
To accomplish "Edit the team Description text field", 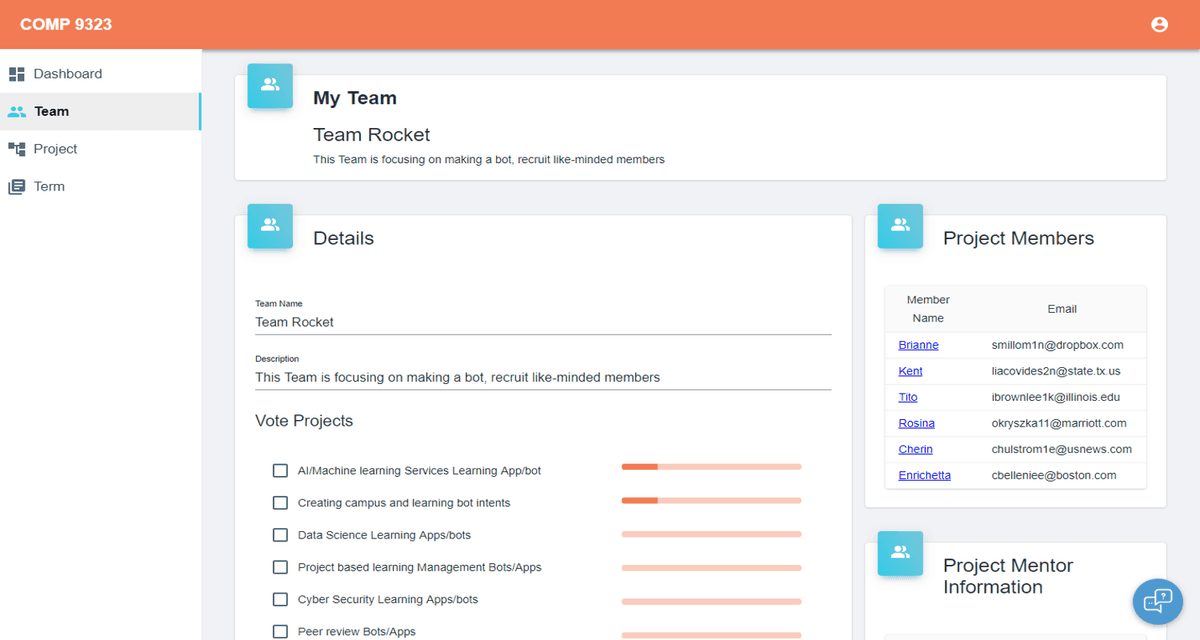I will click(543, 378).
